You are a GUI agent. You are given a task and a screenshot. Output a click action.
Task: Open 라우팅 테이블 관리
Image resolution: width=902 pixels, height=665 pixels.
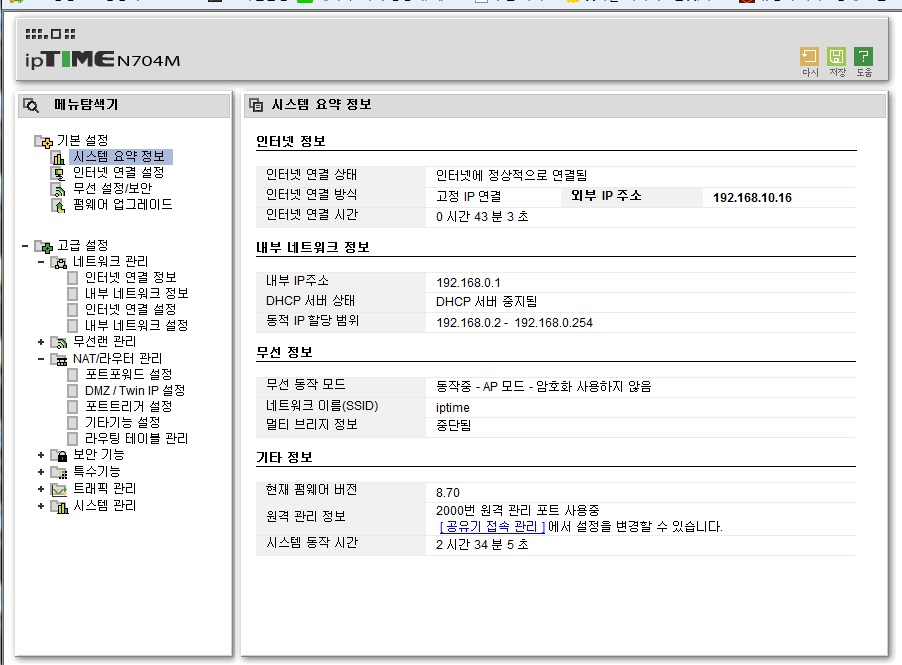[137, 439]
